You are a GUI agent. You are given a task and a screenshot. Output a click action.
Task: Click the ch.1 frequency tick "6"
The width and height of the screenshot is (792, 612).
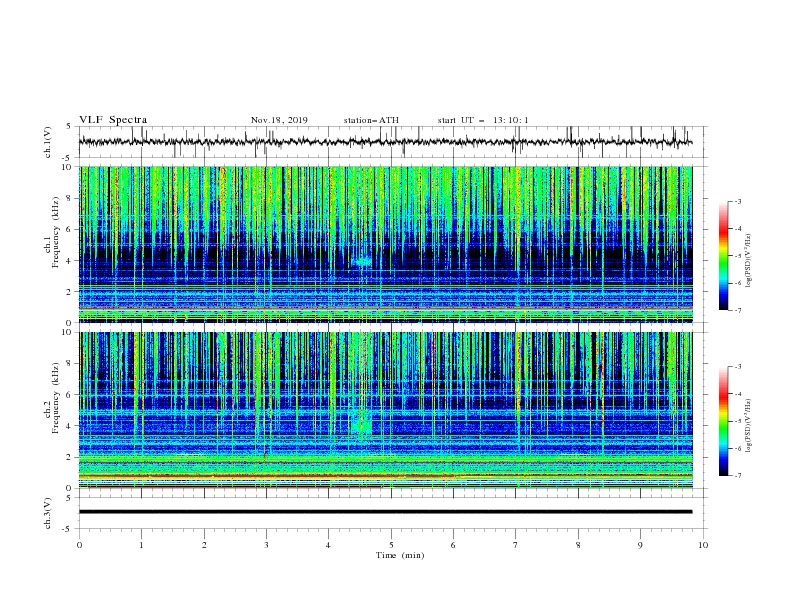coord(69,229)
